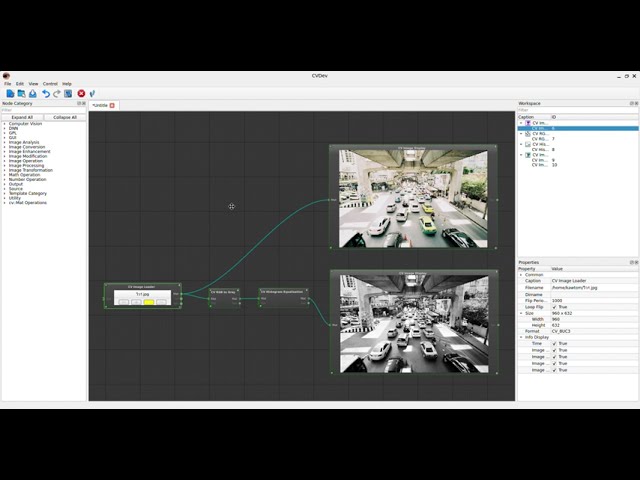The height and width of the screenshot is (480, 640).
Task: Open the View menu
Action: coord(33,84)
